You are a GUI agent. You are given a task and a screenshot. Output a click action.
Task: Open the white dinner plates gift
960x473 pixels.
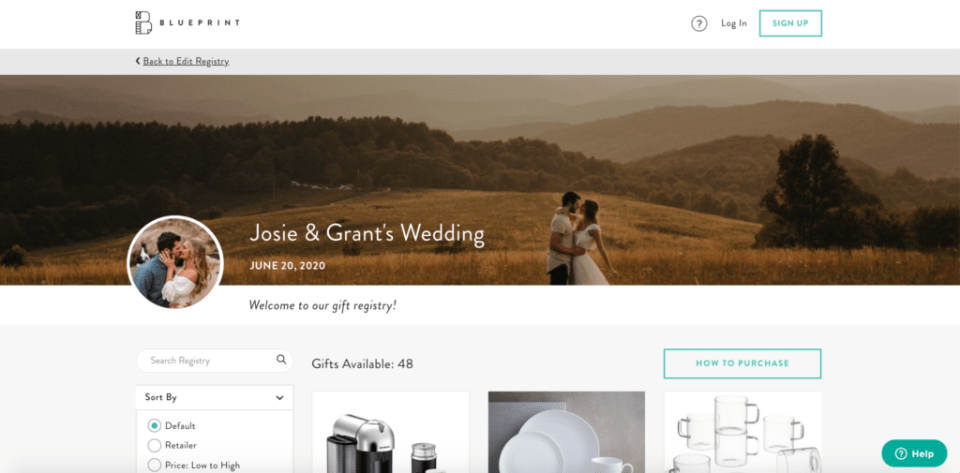click(x=566, y=432)
